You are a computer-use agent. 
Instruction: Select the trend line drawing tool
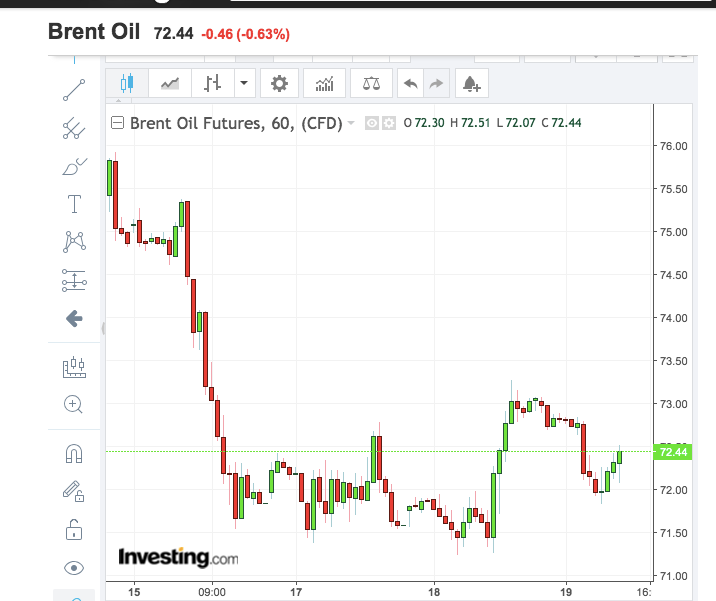click(74, 90)
